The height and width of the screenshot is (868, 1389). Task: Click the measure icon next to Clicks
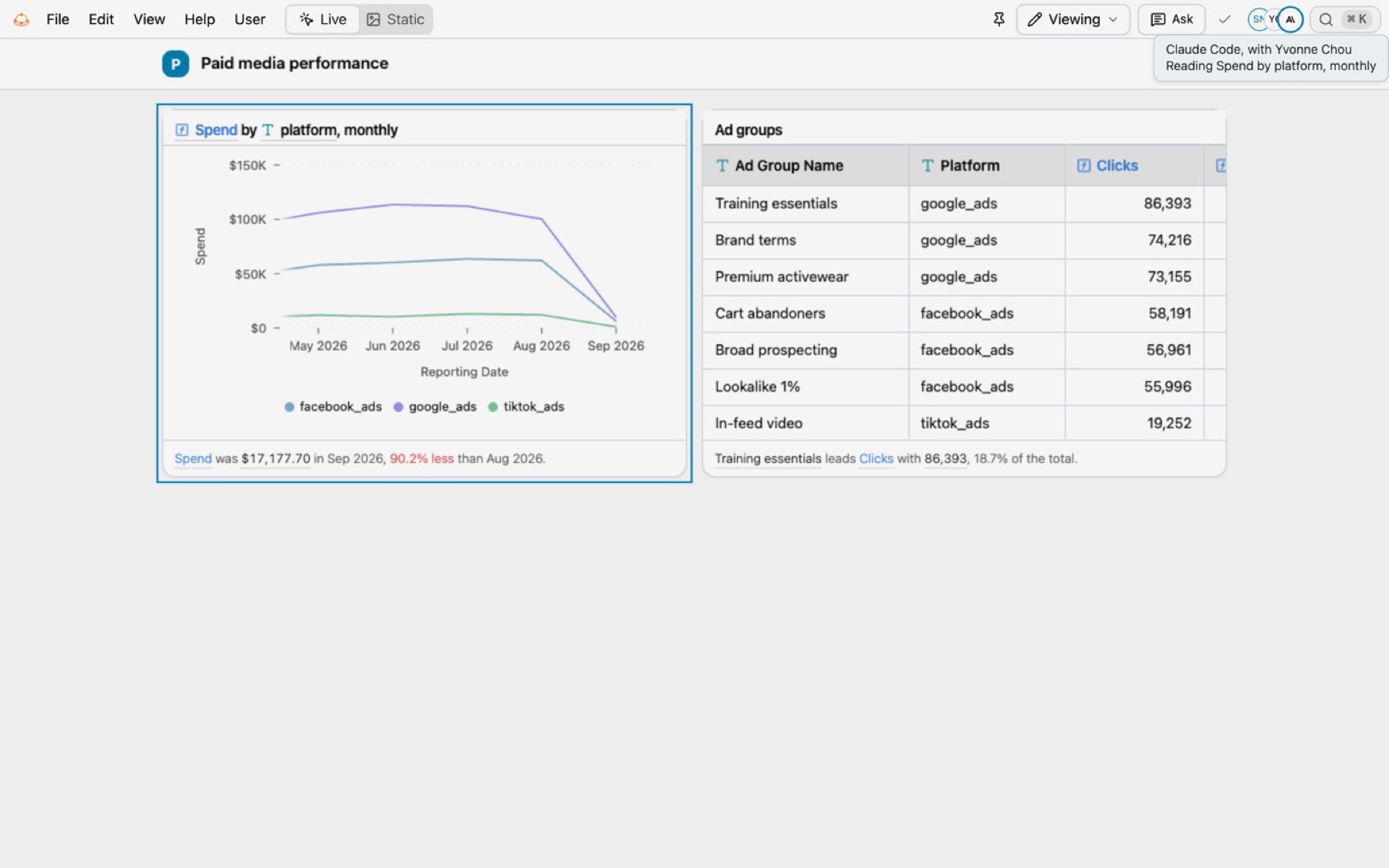(x=1083, y=165)
